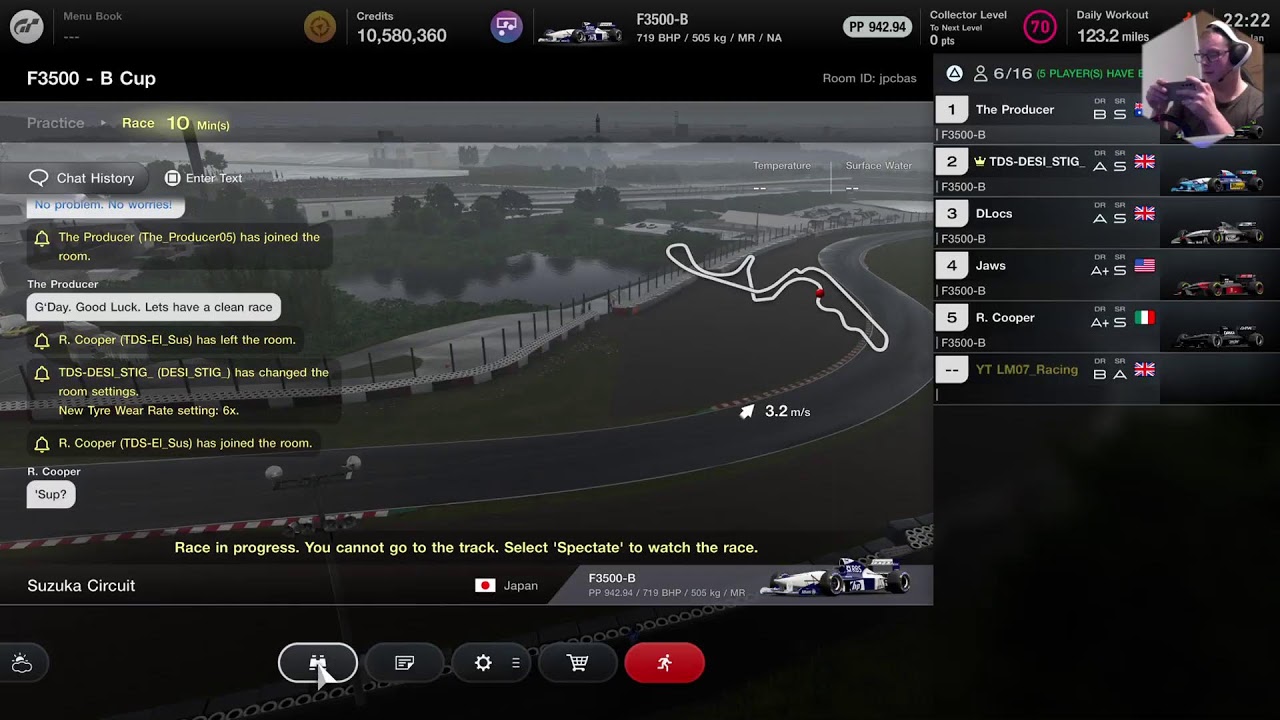Click bell icon beside The Producer joined message

click(x=42, y=239)
